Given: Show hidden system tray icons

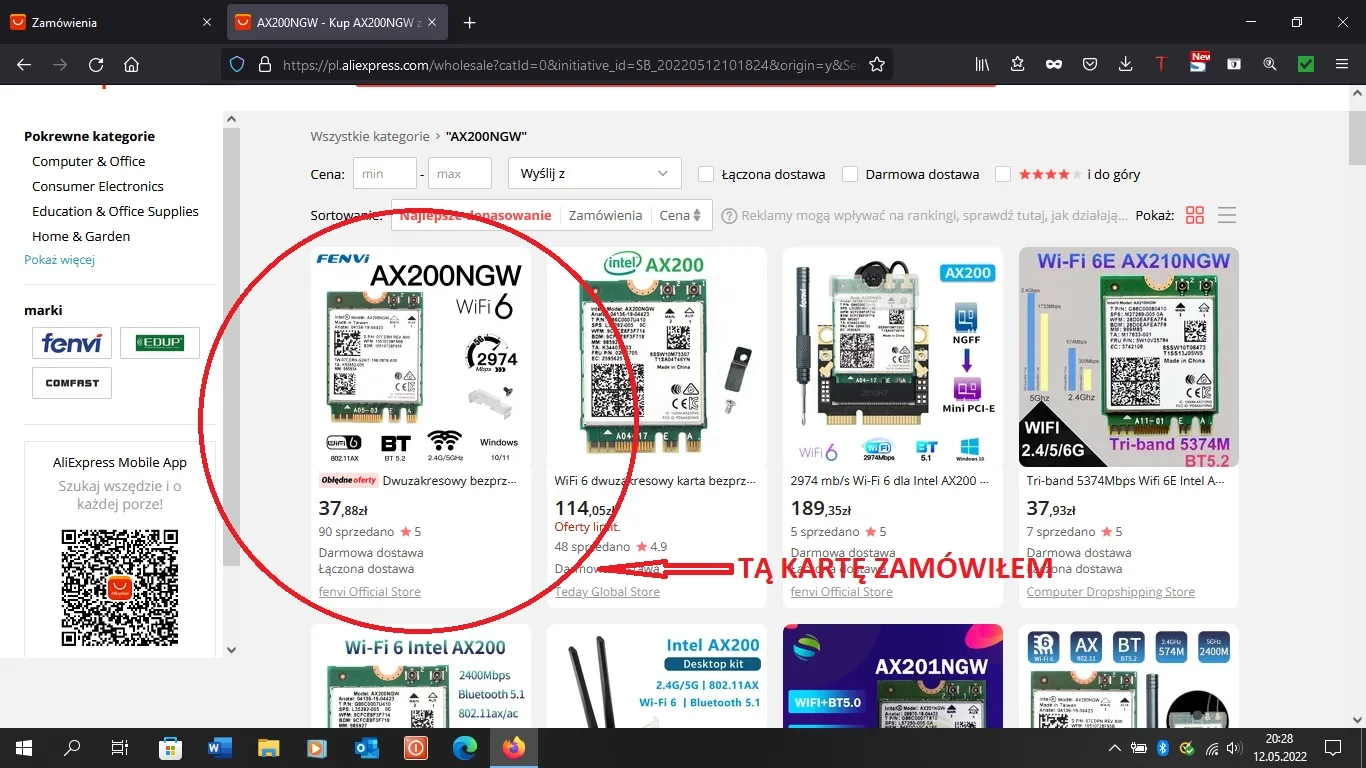Looking at the screenshot, I should 1115,748.
